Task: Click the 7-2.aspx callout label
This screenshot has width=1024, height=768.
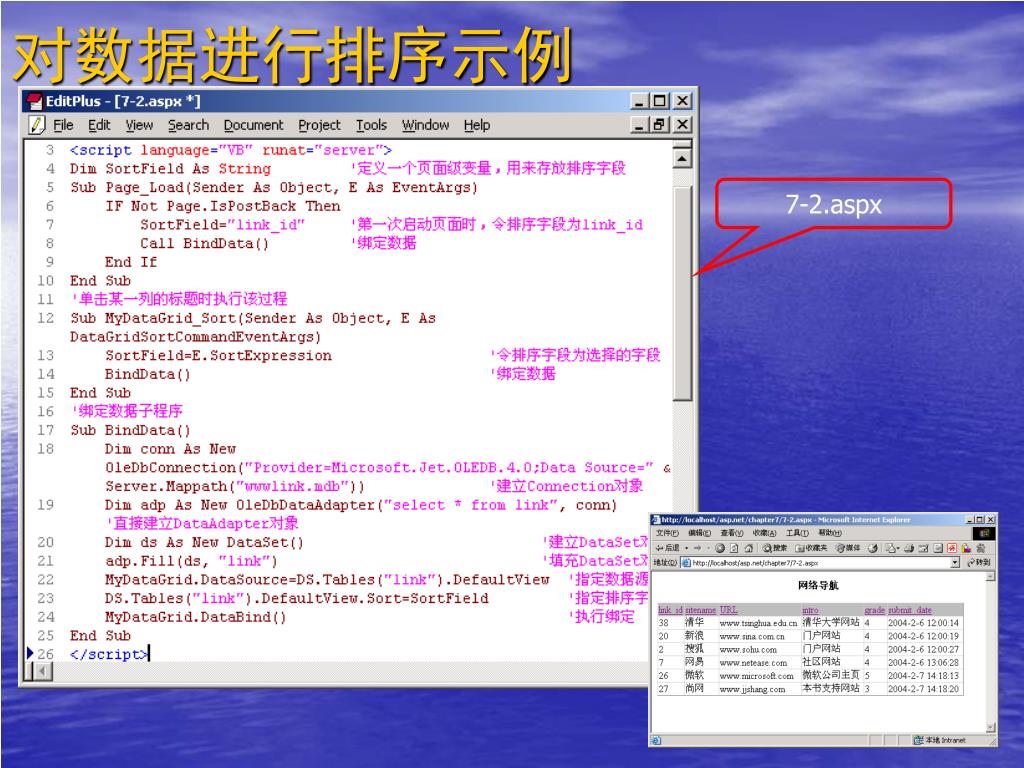Action: [x=833, y=205]
